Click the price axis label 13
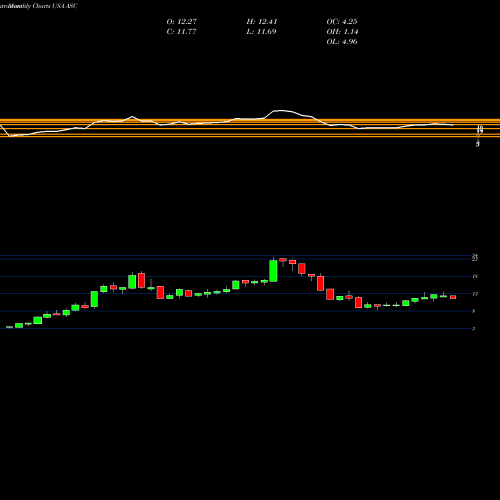 tap(475, 294)
